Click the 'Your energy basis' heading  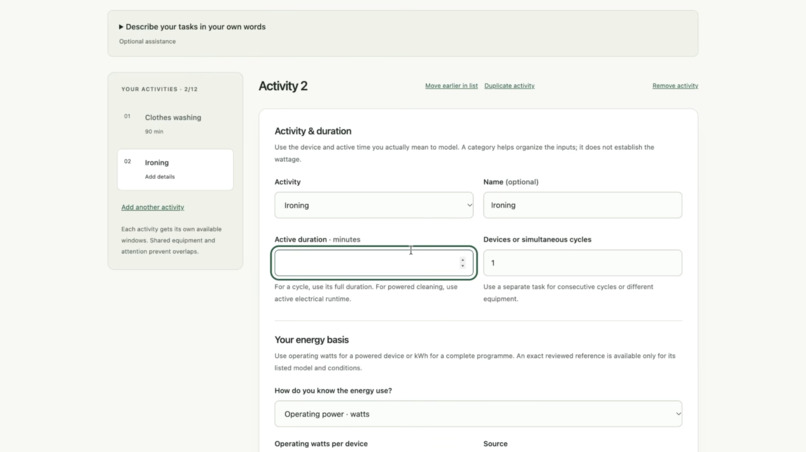(312, 340)
